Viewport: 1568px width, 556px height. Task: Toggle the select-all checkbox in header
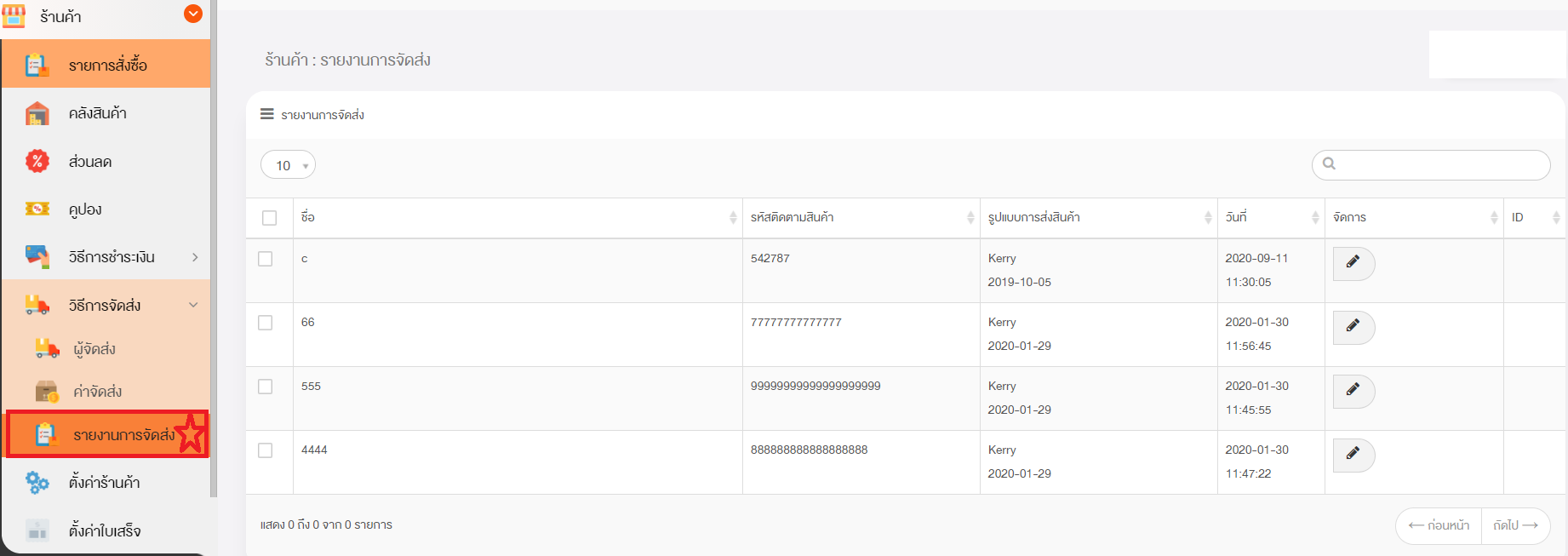tap(270, 218)
